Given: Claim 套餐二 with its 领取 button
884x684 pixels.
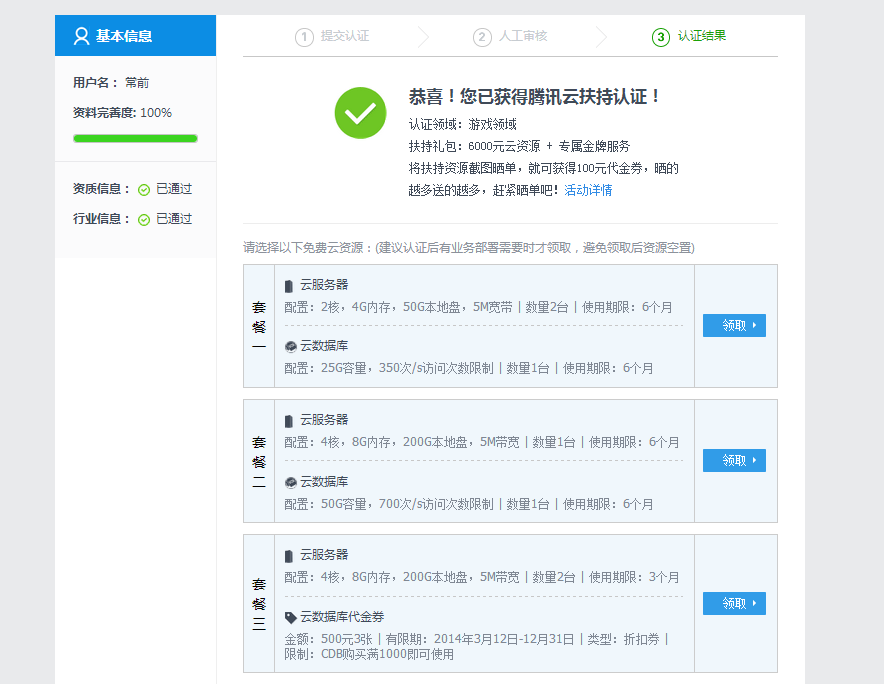Looking at the screenshot, I should [x=734, y=461].
